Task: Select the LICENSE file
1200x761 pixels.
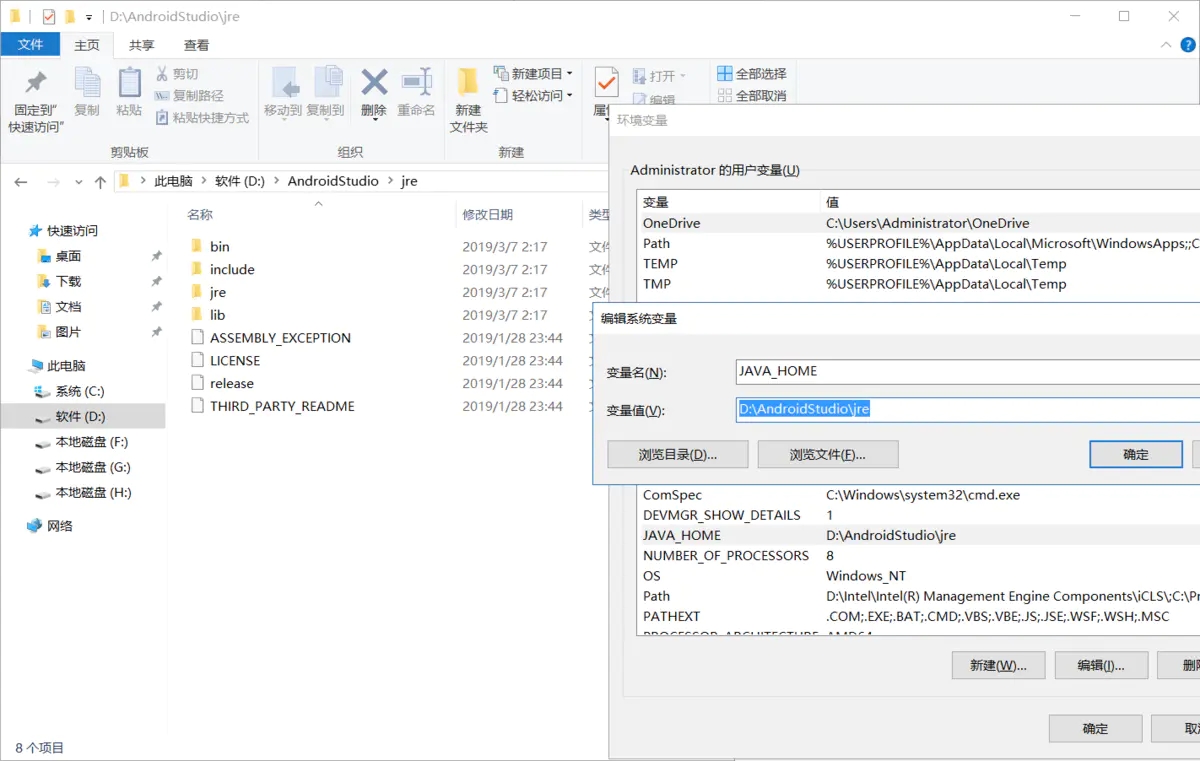Action: 235,361
